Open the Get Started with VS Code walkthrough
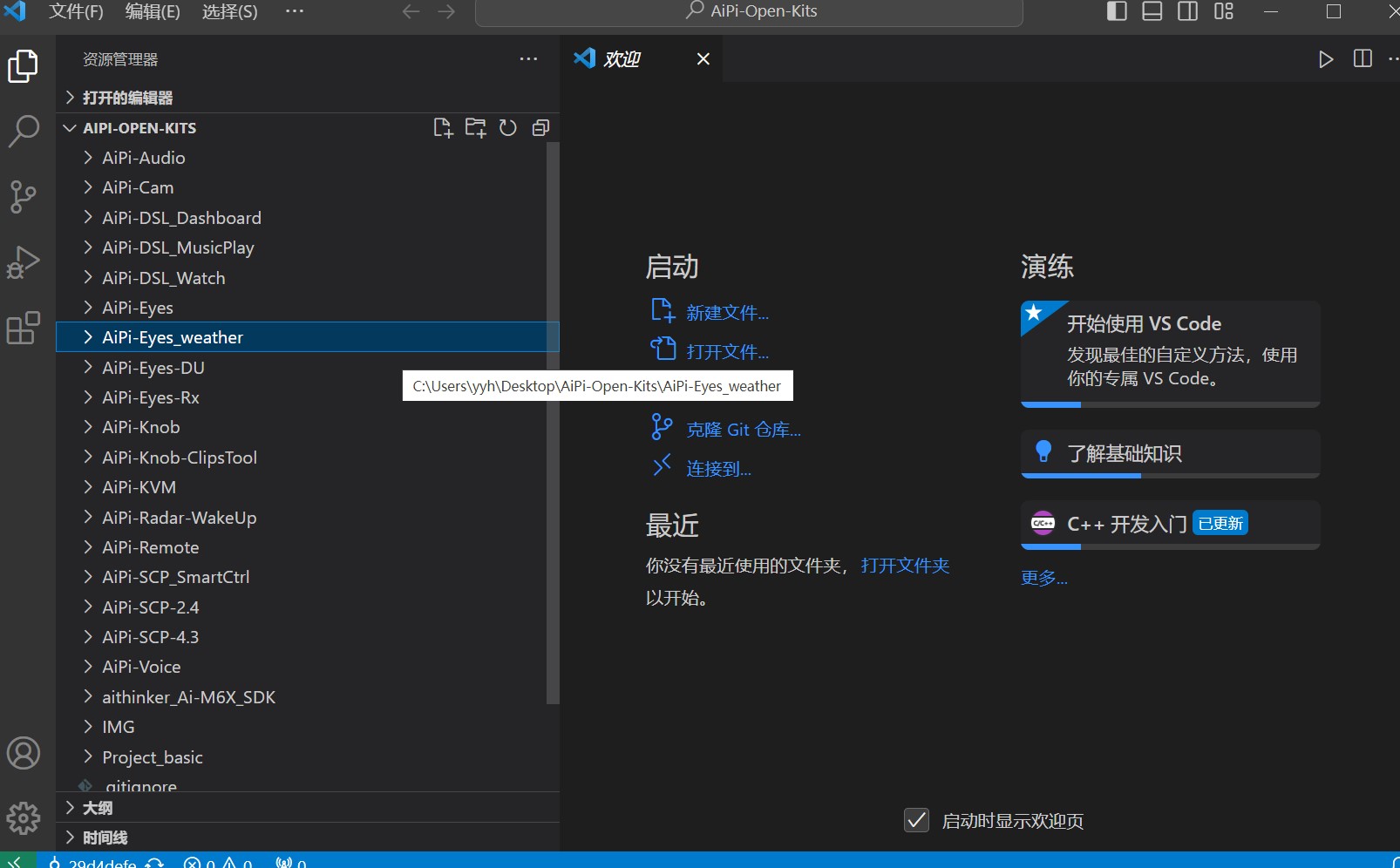Image resolution: width=1400 pixels, height=868 pixels. tap(1170, 354)
